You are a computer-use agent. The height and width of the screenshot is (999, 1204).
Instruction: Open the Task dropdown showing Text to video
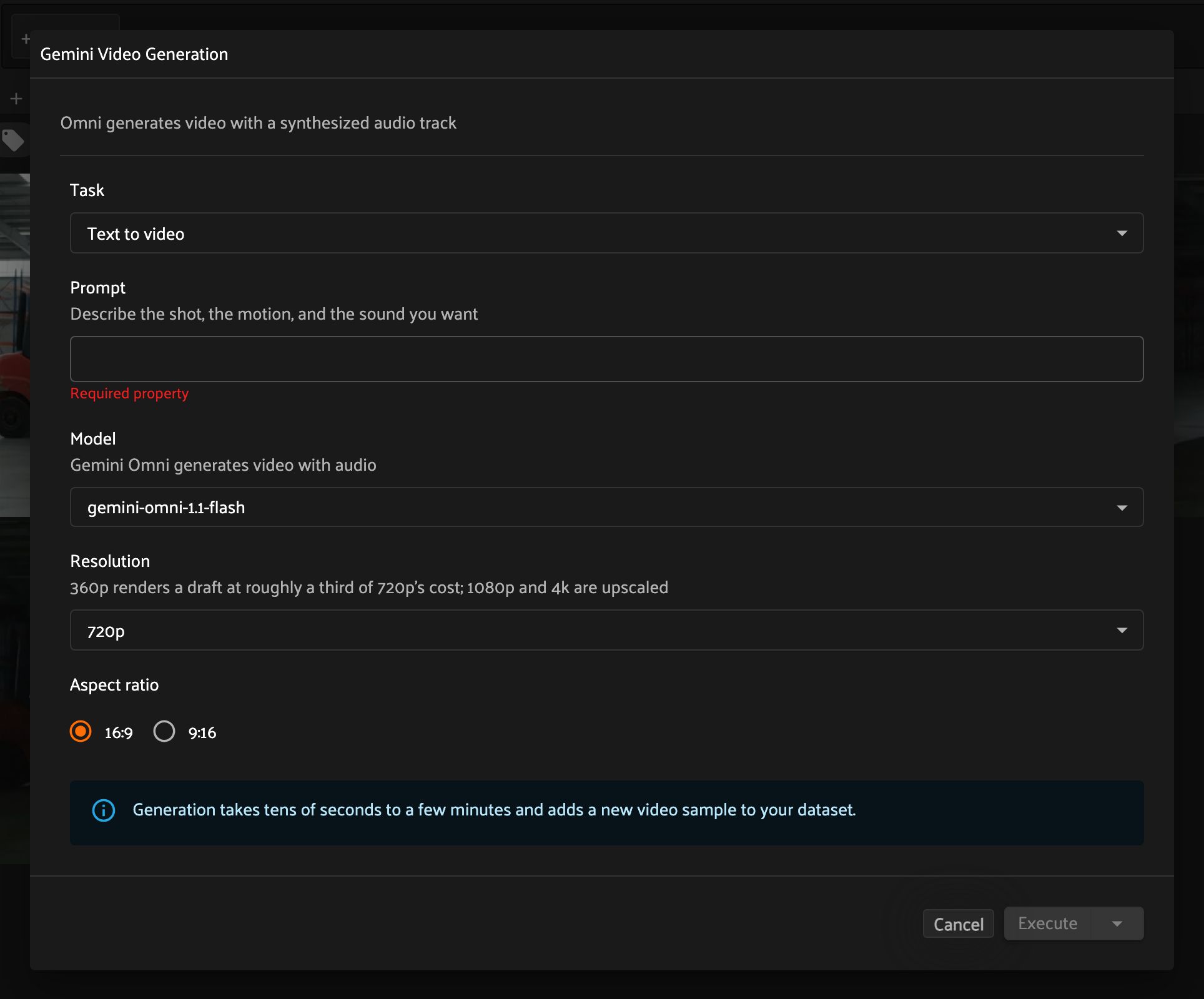(x=606, y=233)
